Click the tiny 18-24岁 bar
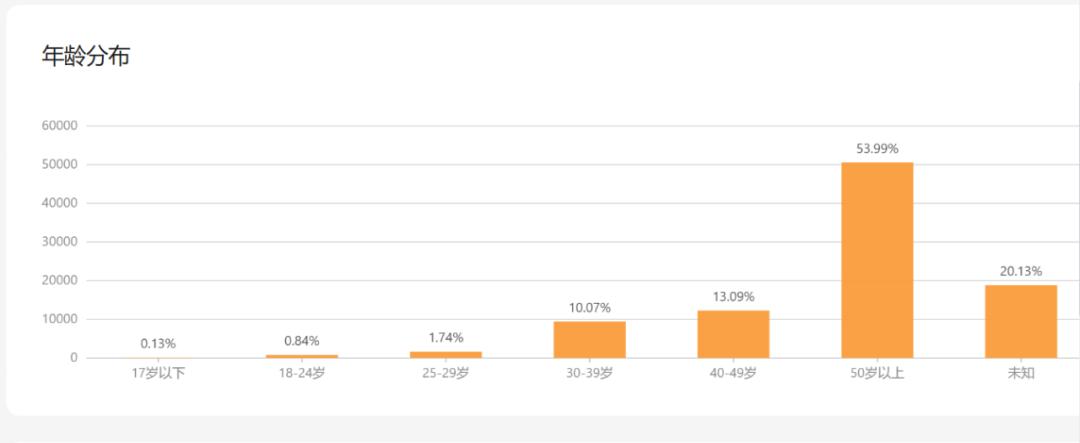 [302, 356]
